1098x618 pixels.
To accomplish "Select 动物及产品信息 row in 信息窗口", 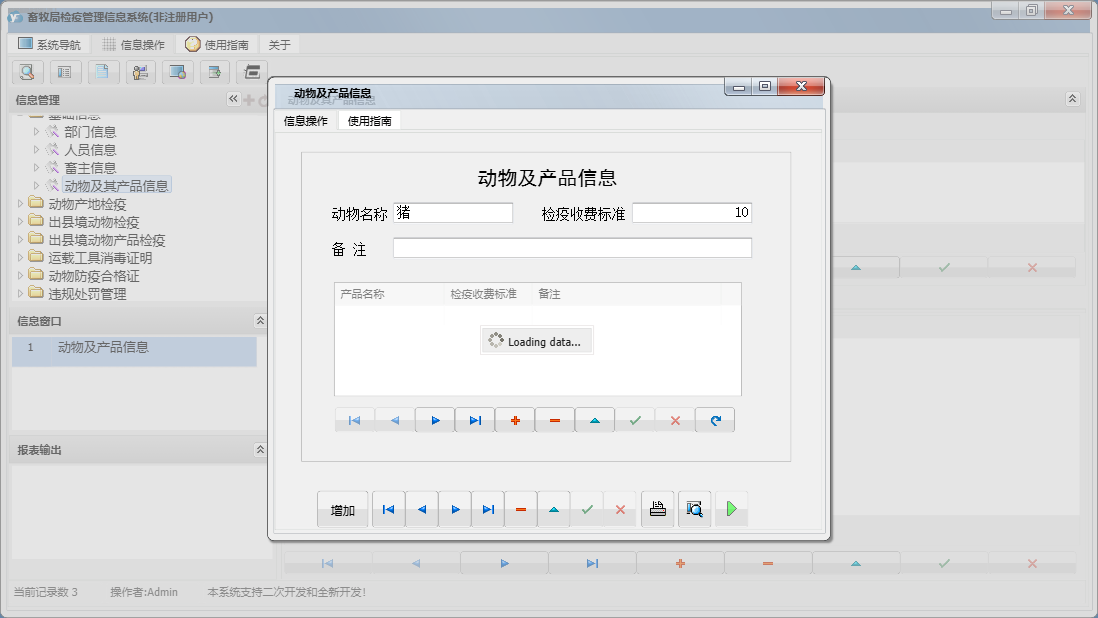I will click(134, 351).
